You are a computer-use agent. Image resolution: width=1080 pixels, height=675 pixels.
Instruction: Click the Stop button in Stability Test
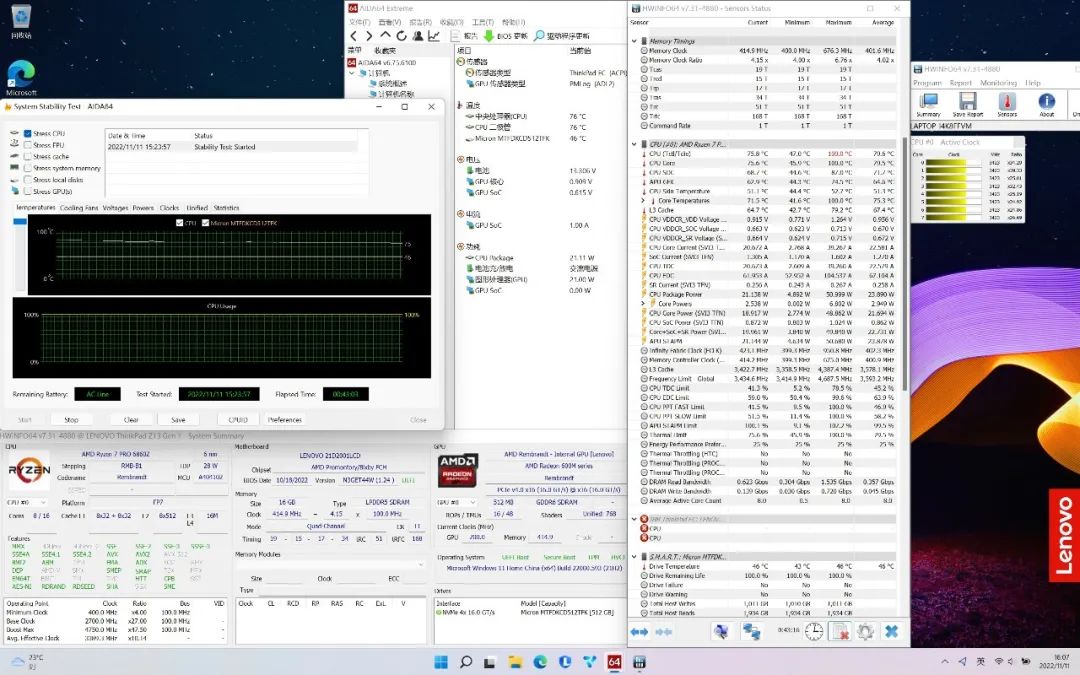click(72, 419)
